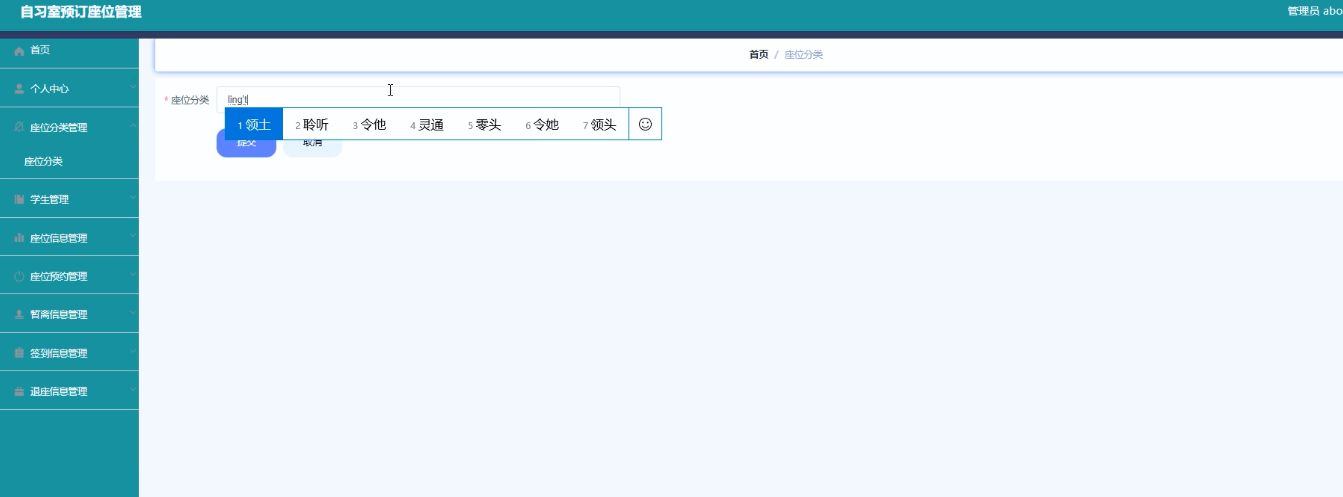This screenshot has height=497, width=1343.
Task: Open the 座位信息管理 menu label
Action: tap(58, 238)
